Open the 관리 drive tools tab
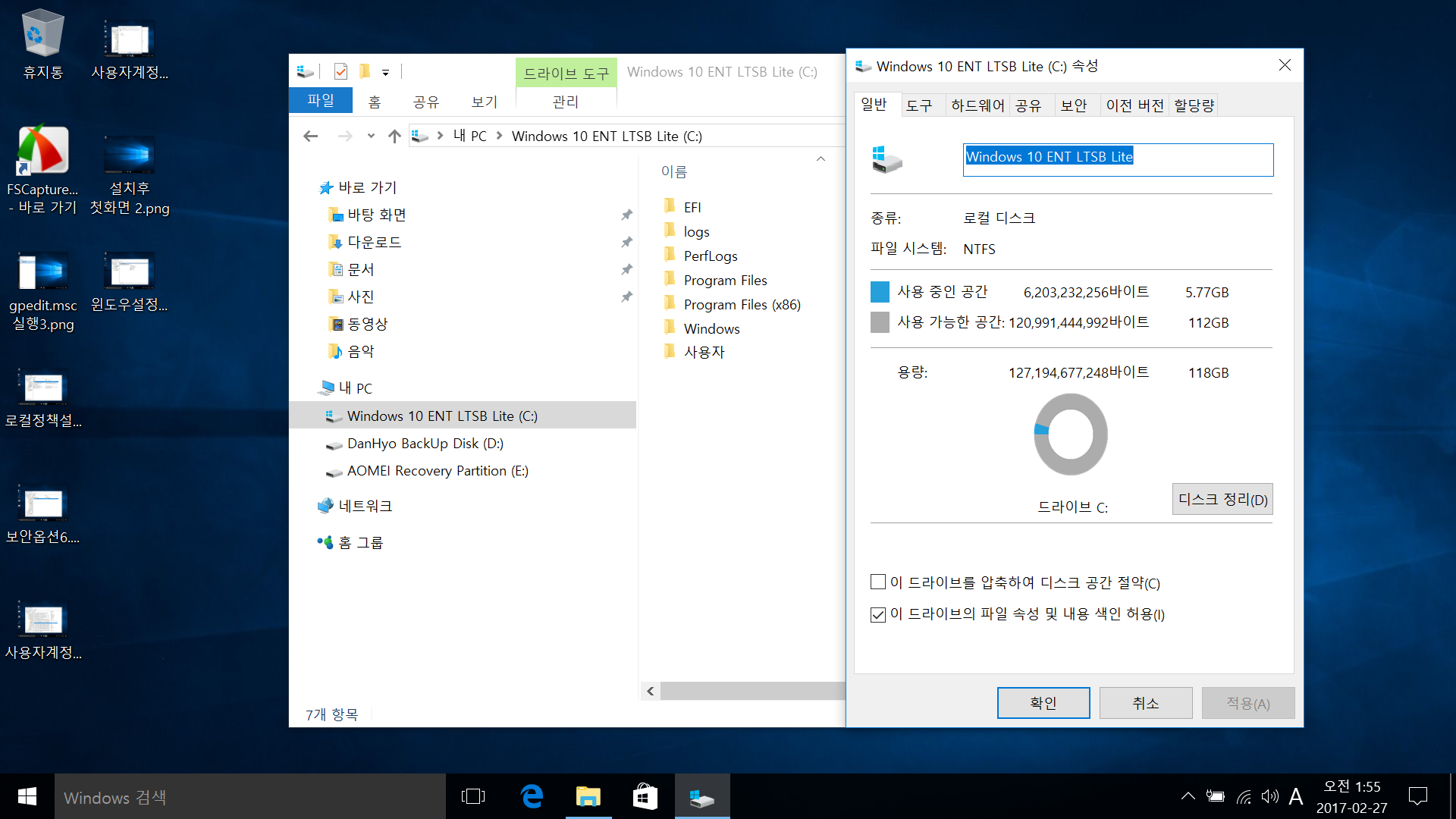This screenshot has height=819, width=1456. pos(566,102)
